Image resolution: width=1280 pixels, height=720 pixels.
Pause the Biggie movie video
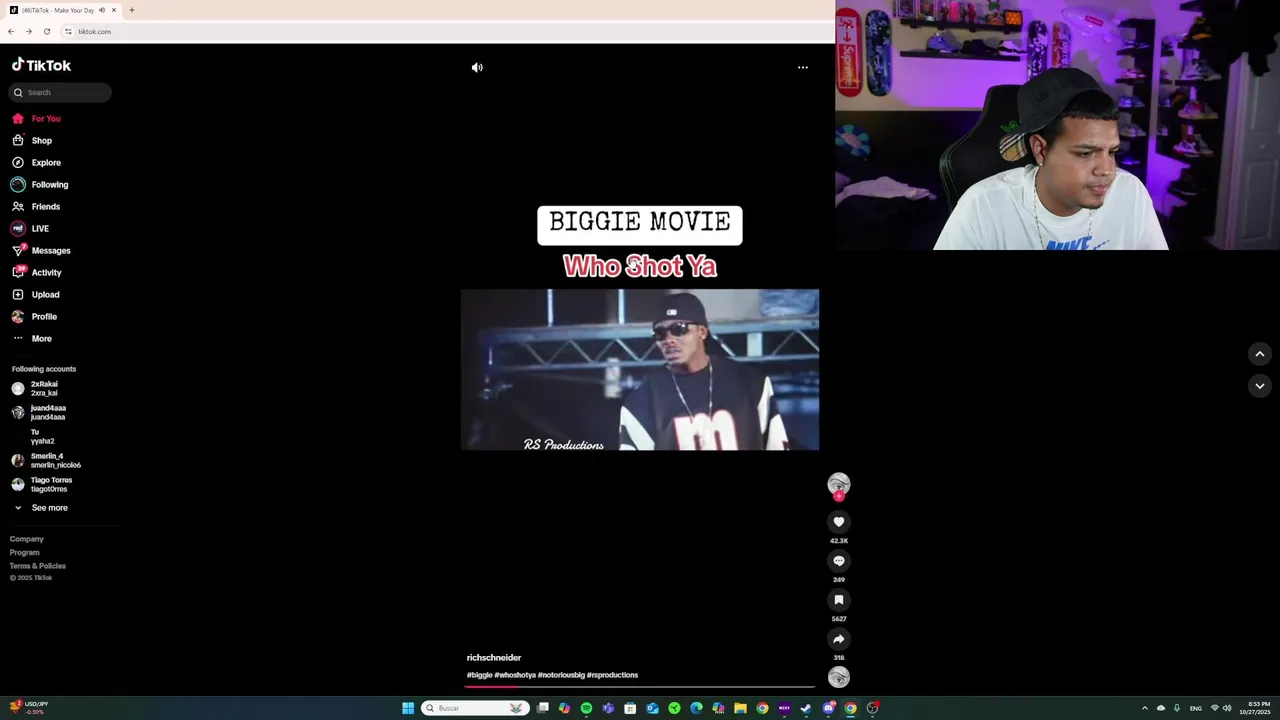point(640,370)
